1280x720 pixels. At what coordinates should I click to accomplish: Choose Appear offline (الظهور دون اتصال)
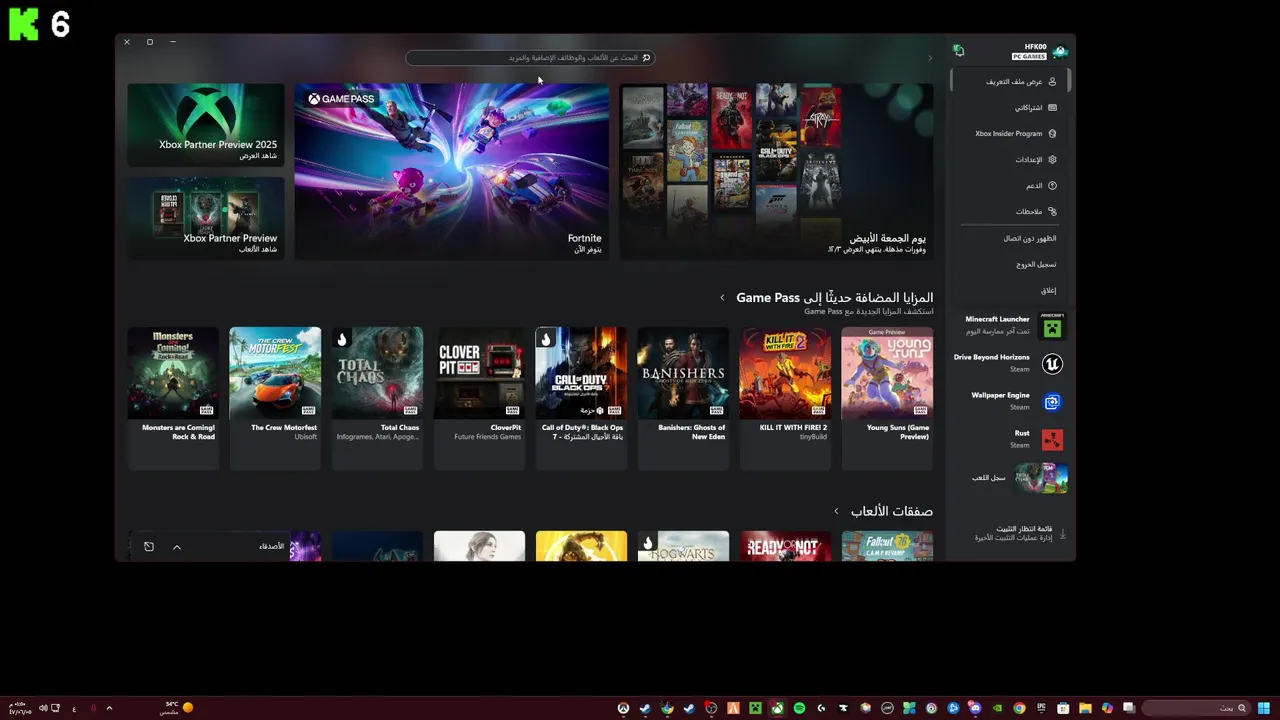(x=1010, y=238)
